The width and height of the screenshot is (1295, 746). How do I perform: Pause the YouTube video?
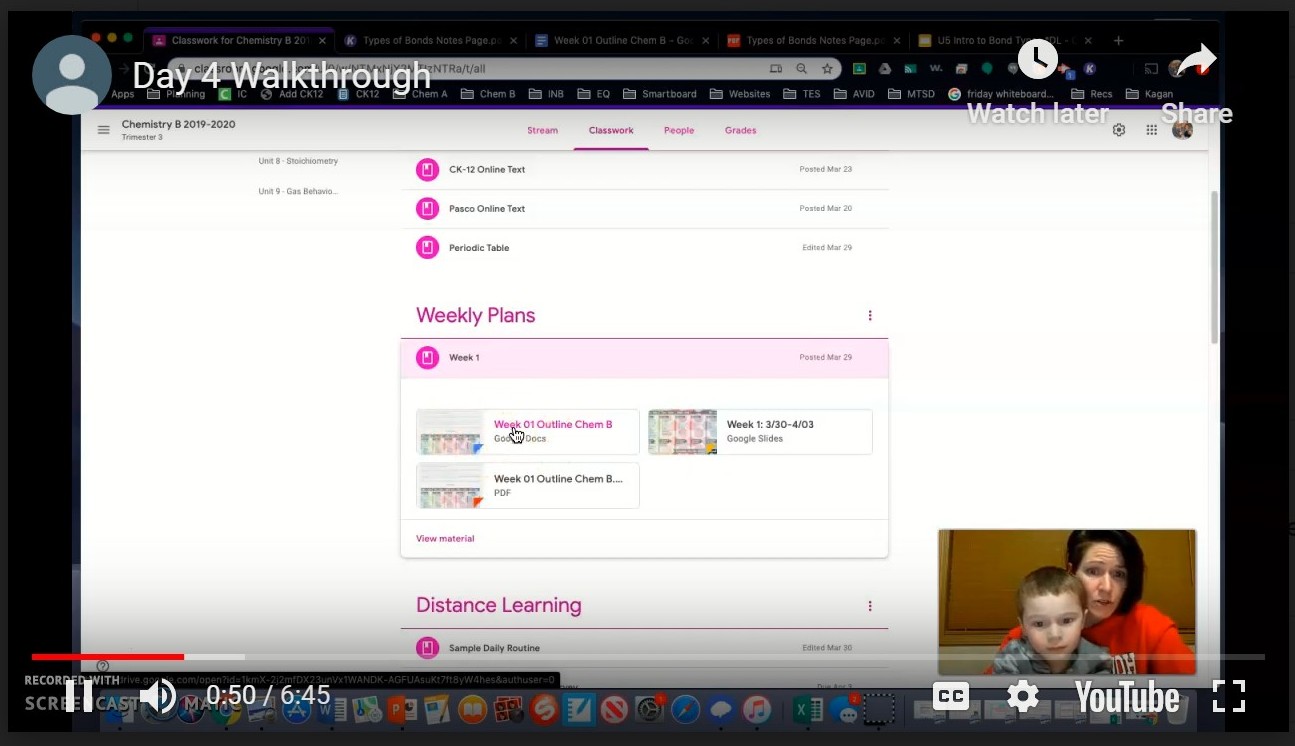coord(79,695)
